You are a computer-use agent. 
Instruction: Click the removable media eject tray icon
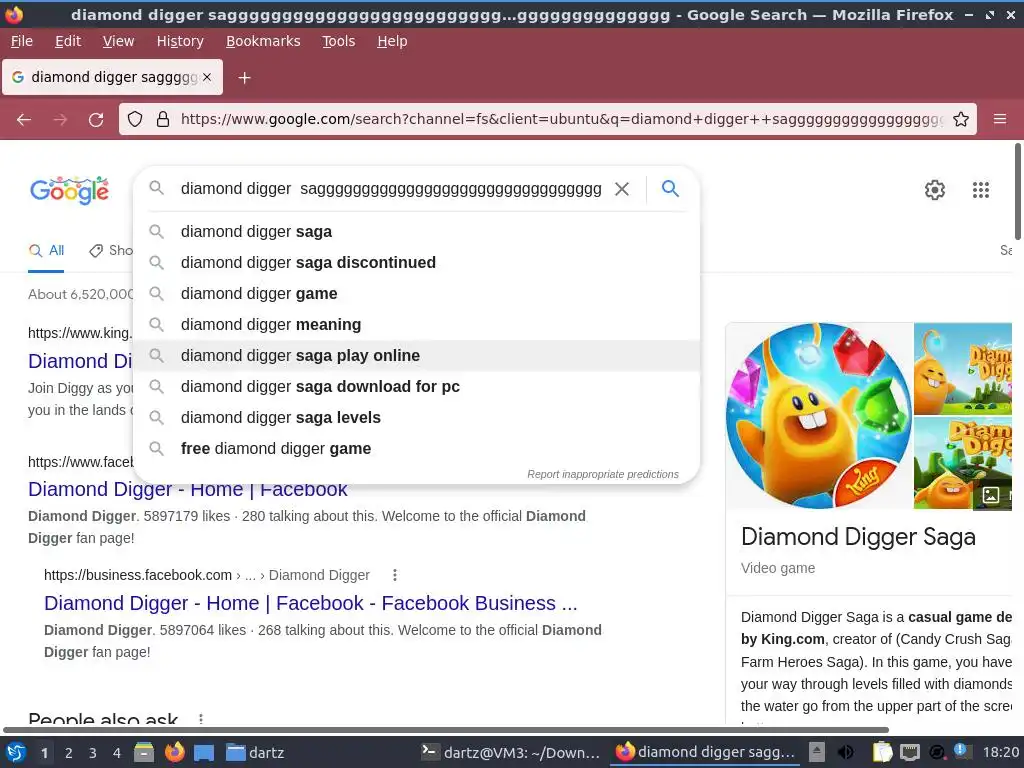tap(816, 752)
